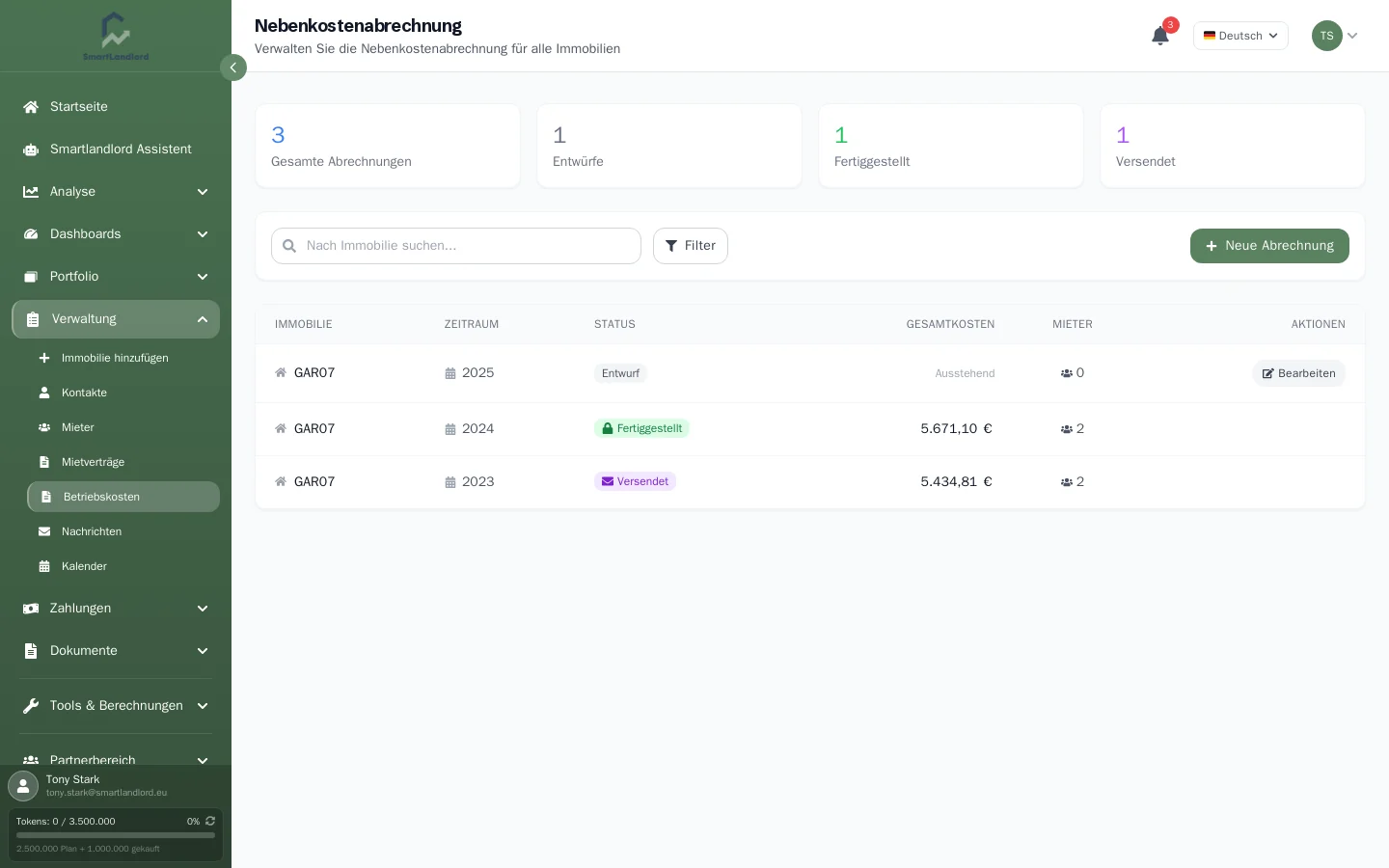The image size is (1389, 868).
Task: Collapse the sidebar with the arrow button
Action: [233, 68]
